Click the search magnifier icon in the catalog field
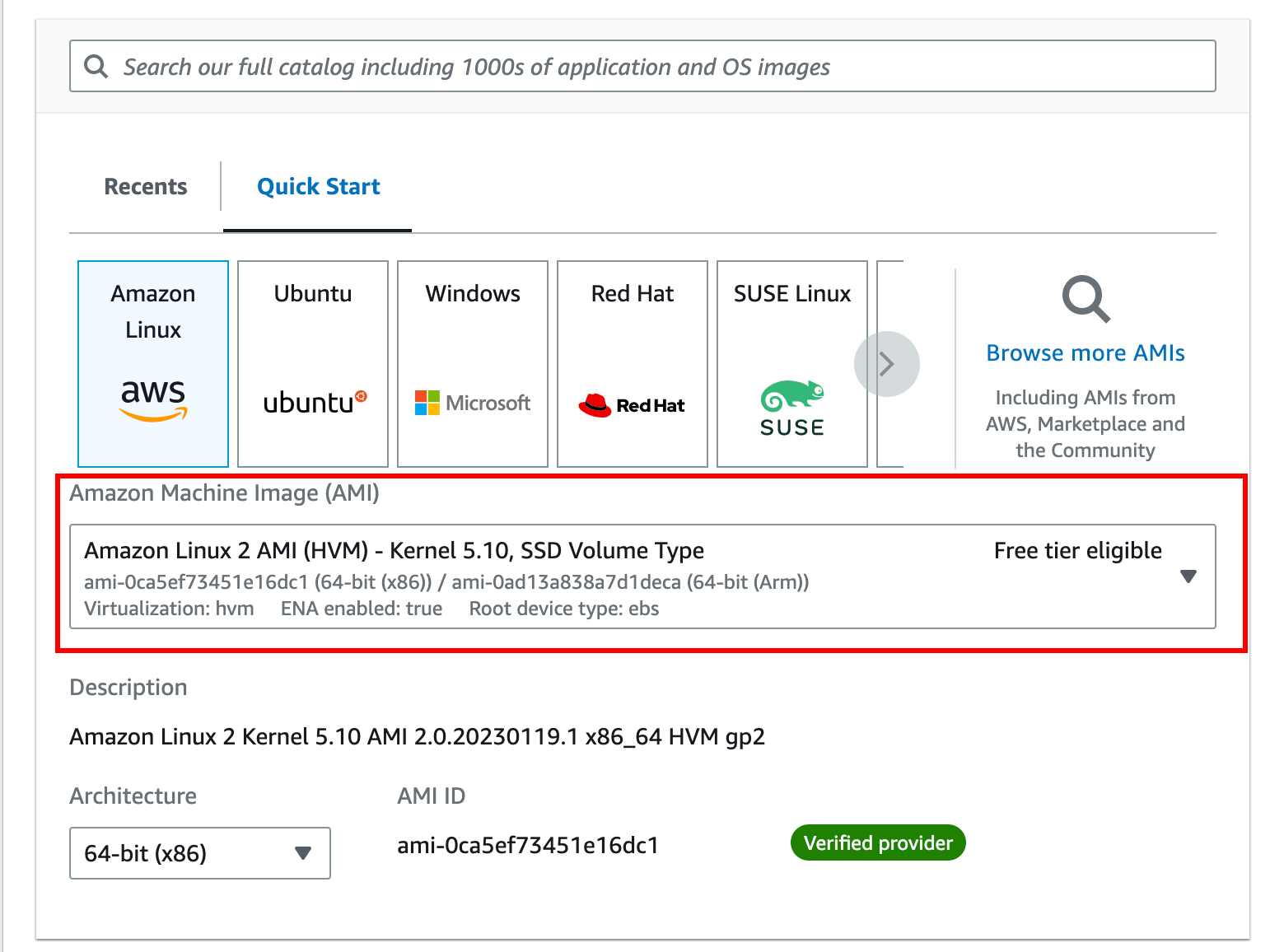1270x952 pixels. pyautogui.click(x=96, y=67)
